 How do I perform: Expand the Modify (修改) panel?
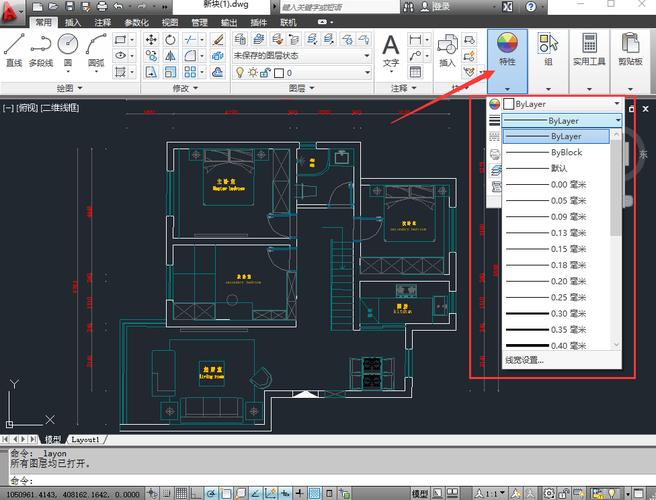pos(185,88)
